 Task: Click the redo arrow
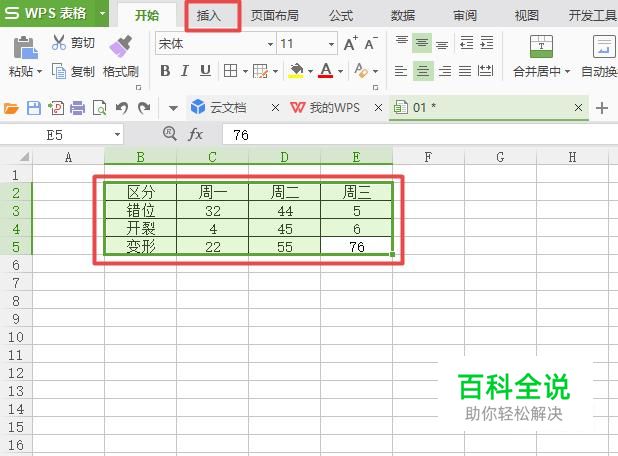144,108
